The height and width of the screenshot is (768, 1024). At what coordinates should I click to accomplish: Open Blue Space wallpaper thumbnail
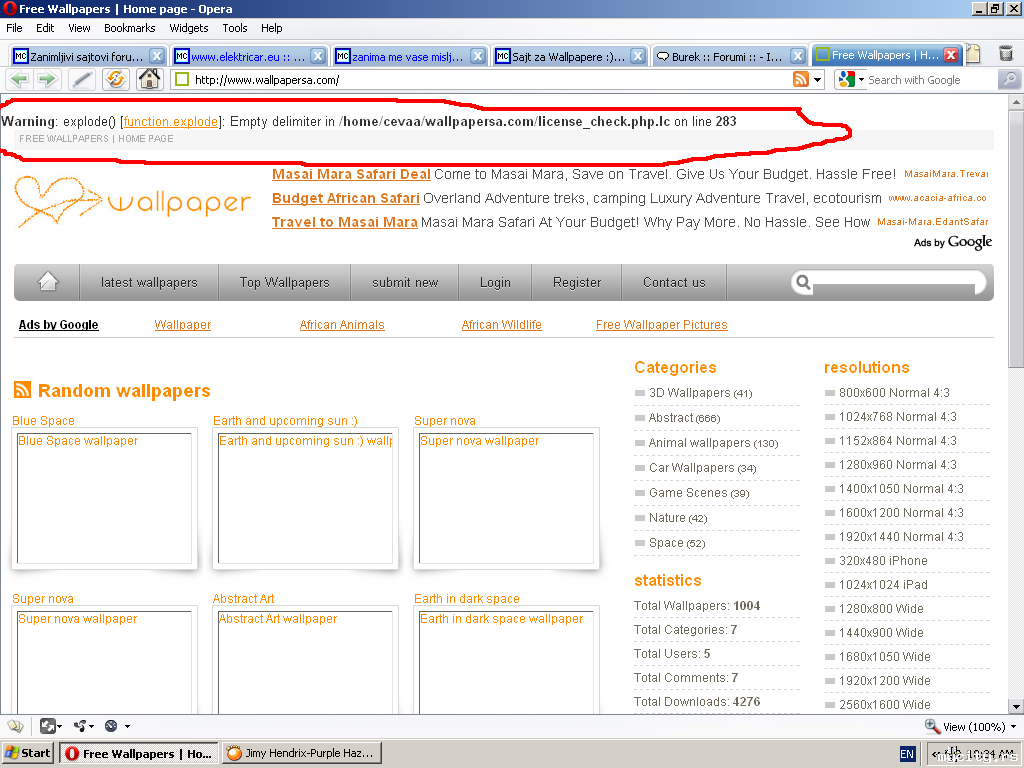[x=104, y=498]
